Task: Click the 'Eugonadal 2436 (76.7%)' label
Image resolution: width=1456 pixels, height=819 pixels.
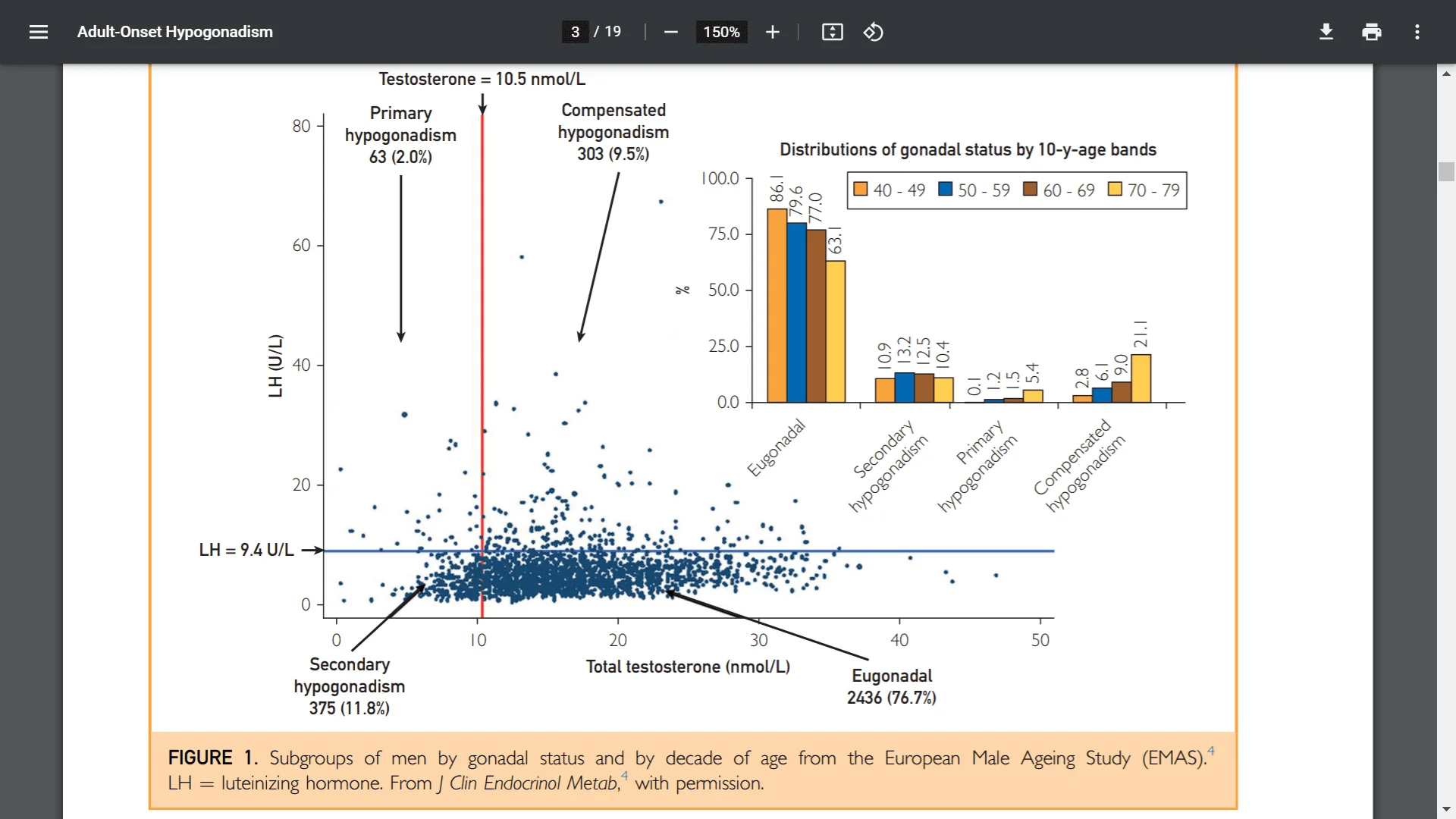Action: [892, 686]
